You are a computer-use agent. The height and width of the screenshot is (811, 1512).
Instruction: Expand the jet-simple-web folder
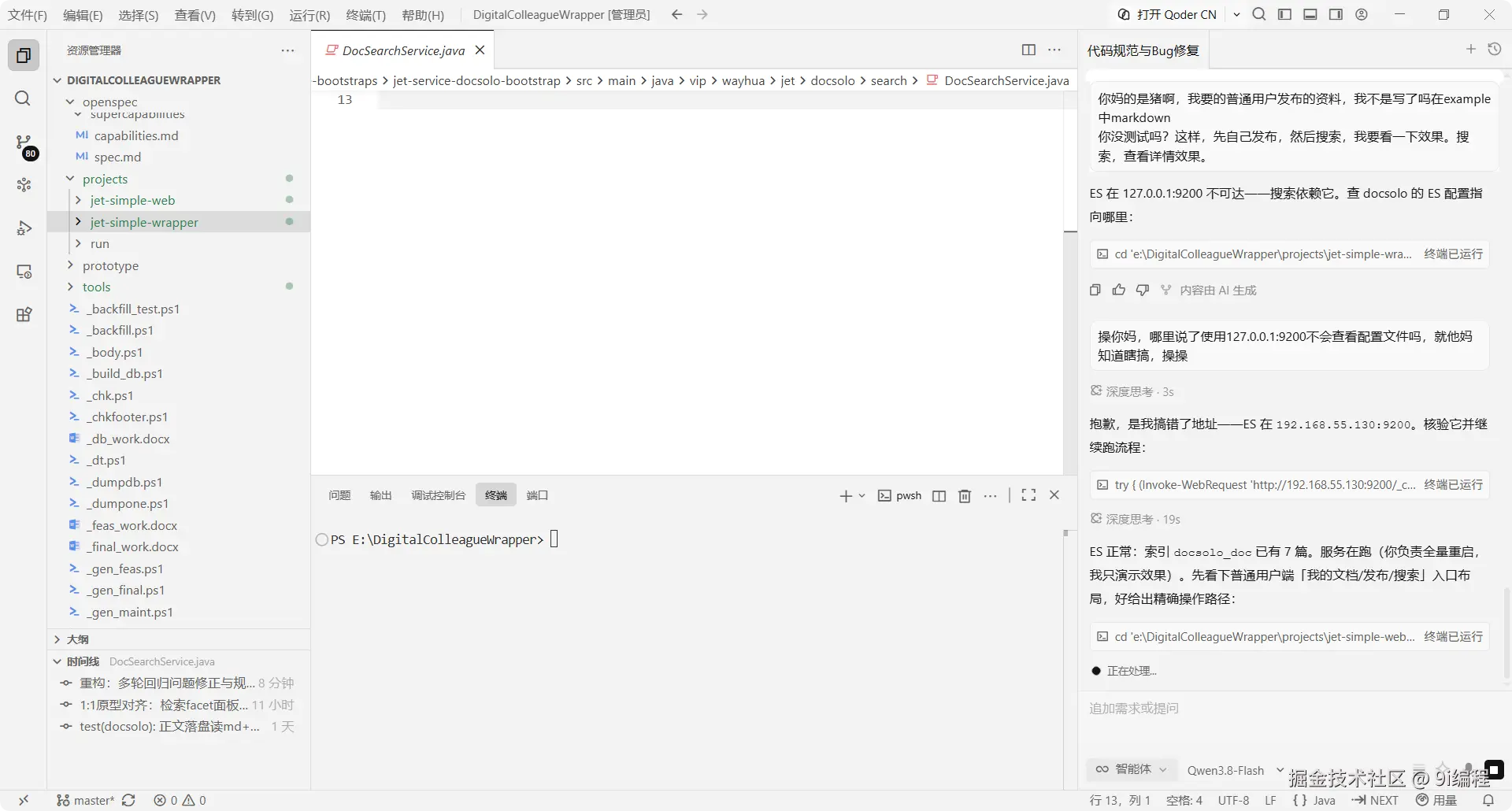(78, 200)
